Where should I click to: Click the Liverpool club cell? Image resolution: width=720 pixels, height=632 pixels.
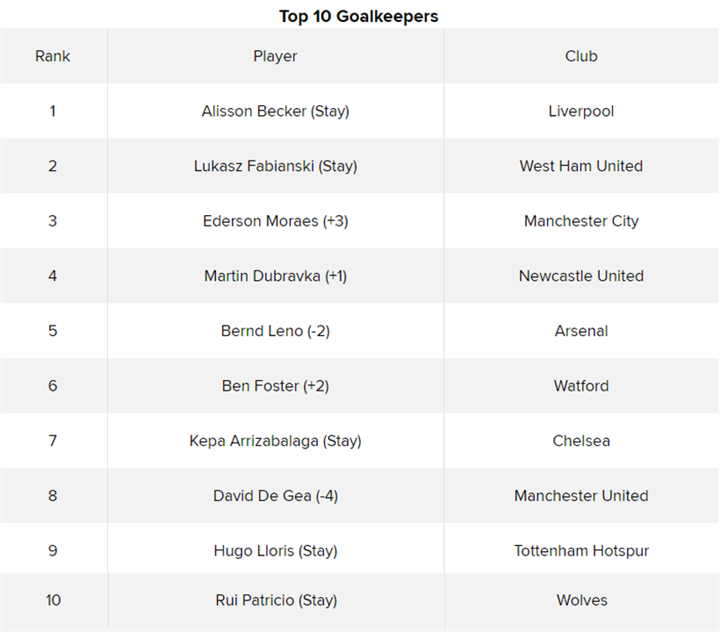pyautogui.click(x=581, y=111)
